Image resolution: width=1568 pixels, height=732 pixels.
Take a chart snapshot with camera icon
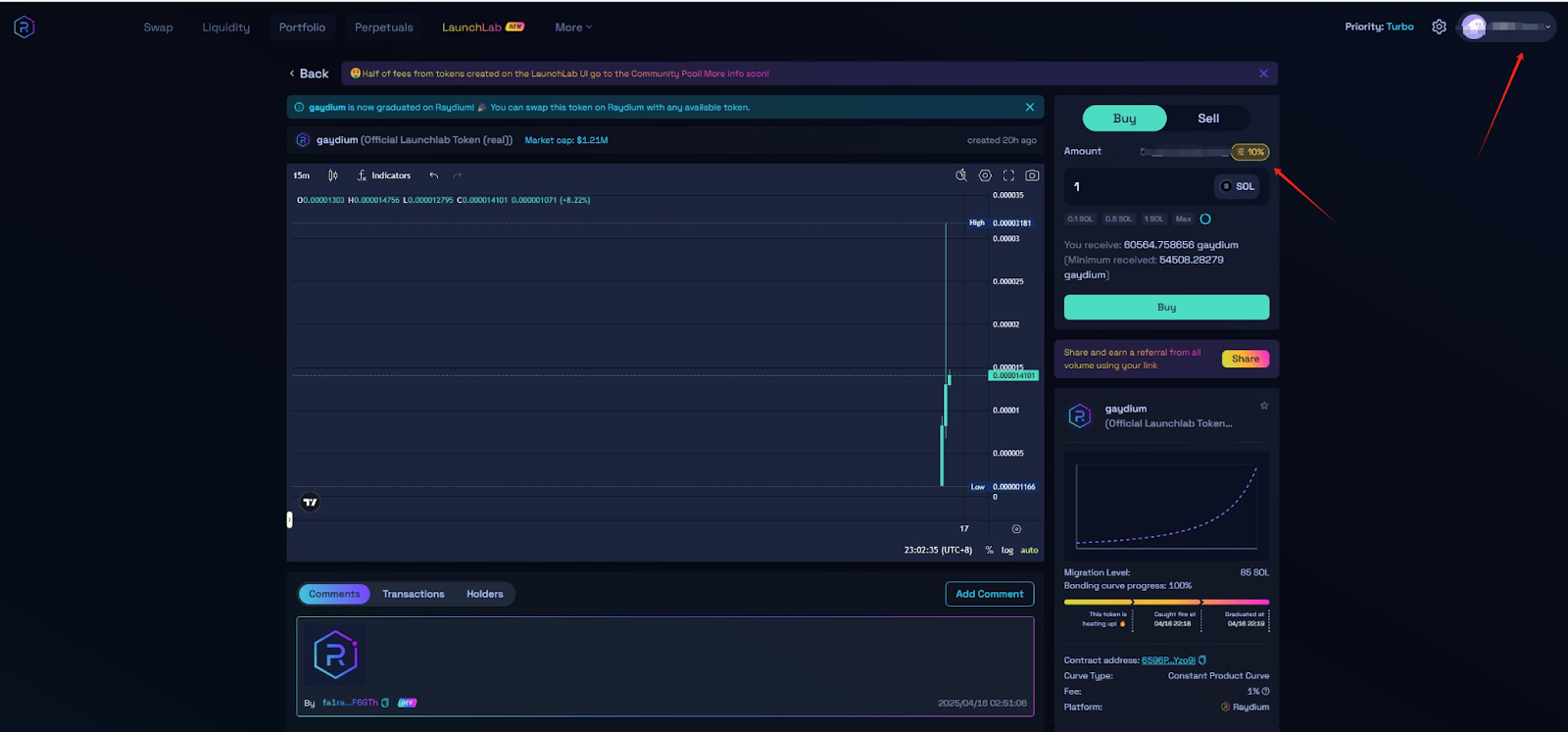(x=1032, y=175)
